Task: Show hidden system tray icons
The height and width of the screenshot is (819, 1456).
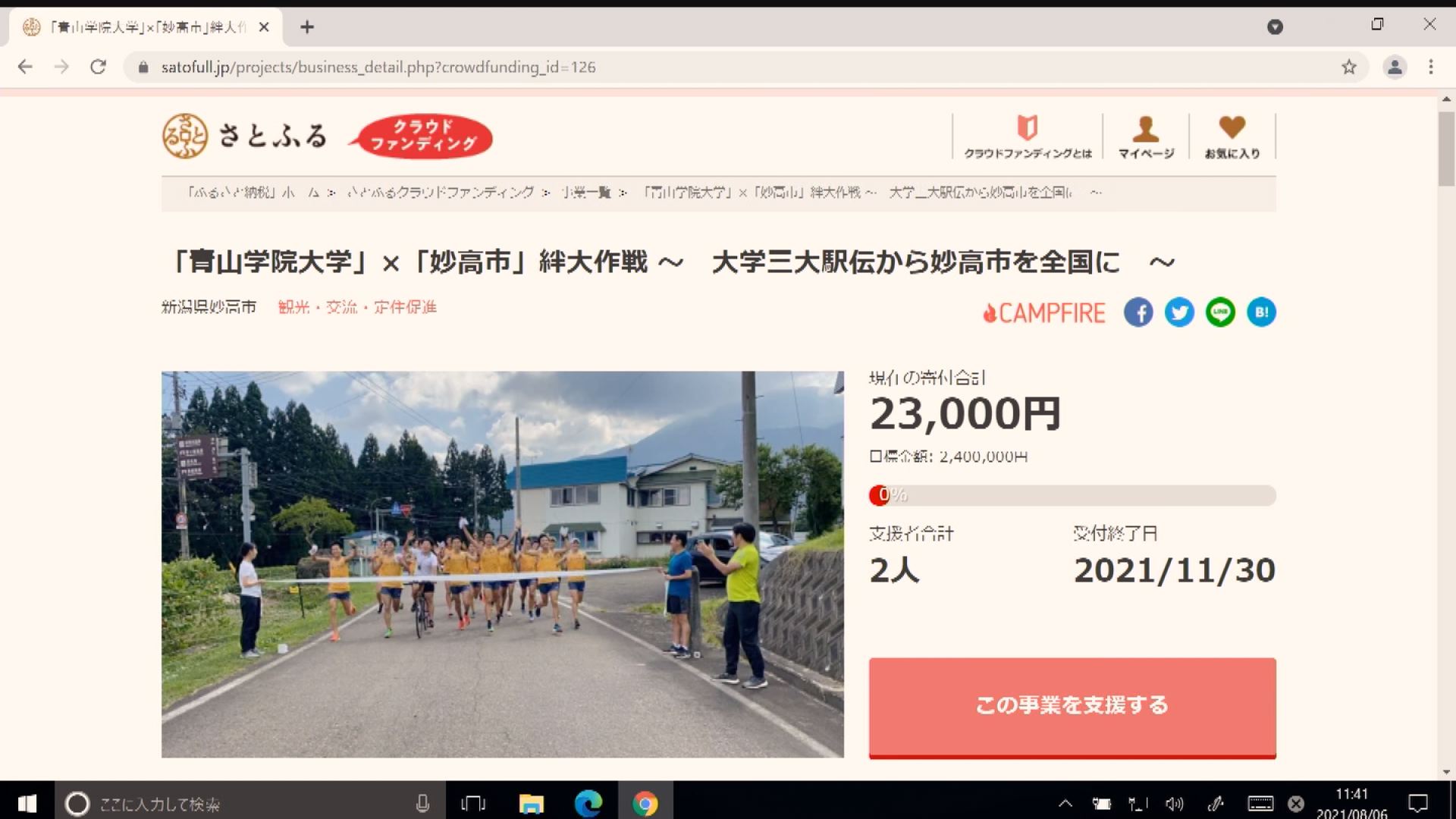Action: point(1065,804)
